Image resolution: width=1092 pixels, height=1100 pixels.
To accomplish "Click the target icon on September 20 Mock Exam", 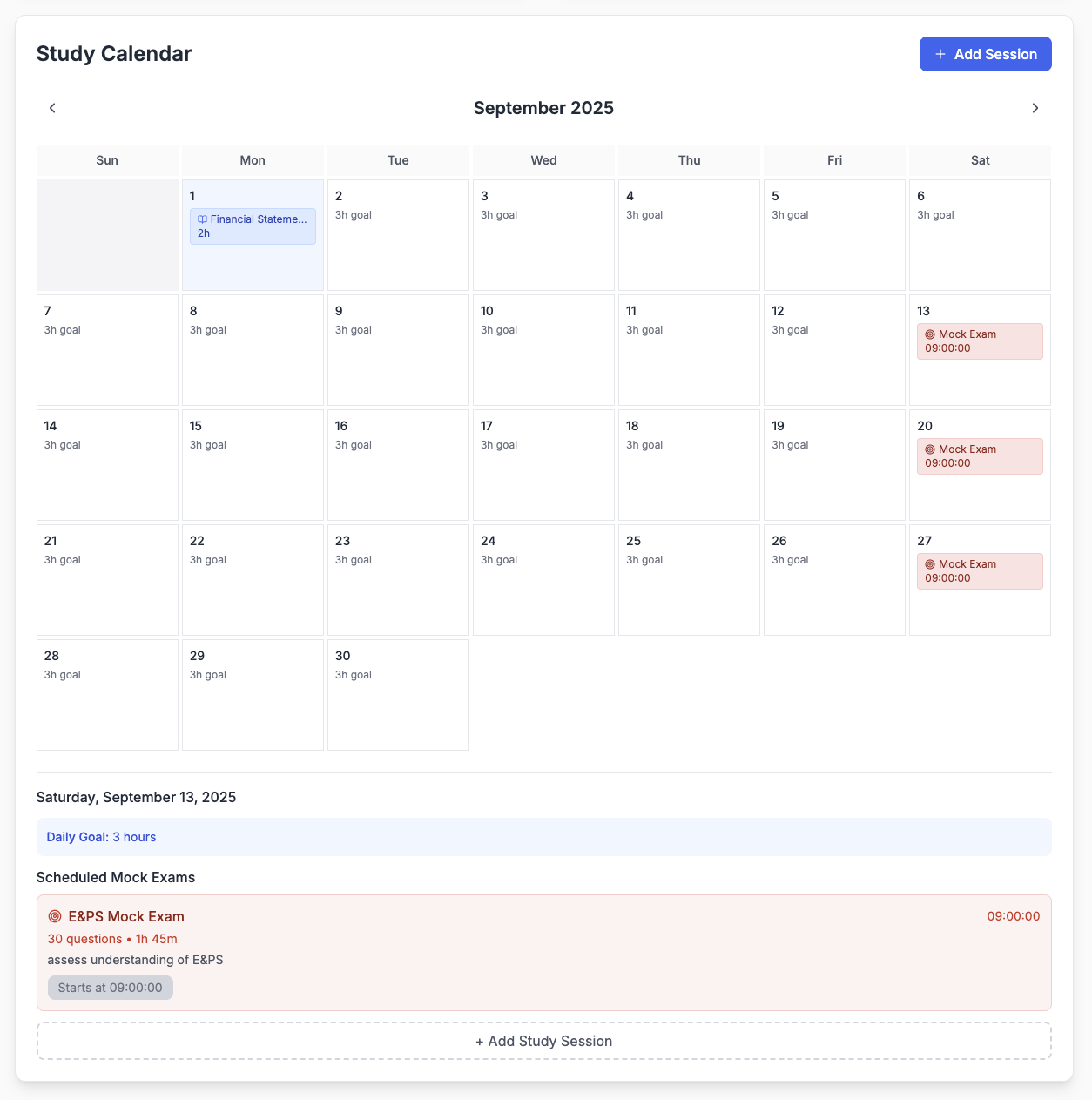I will [x=929, y=449].
